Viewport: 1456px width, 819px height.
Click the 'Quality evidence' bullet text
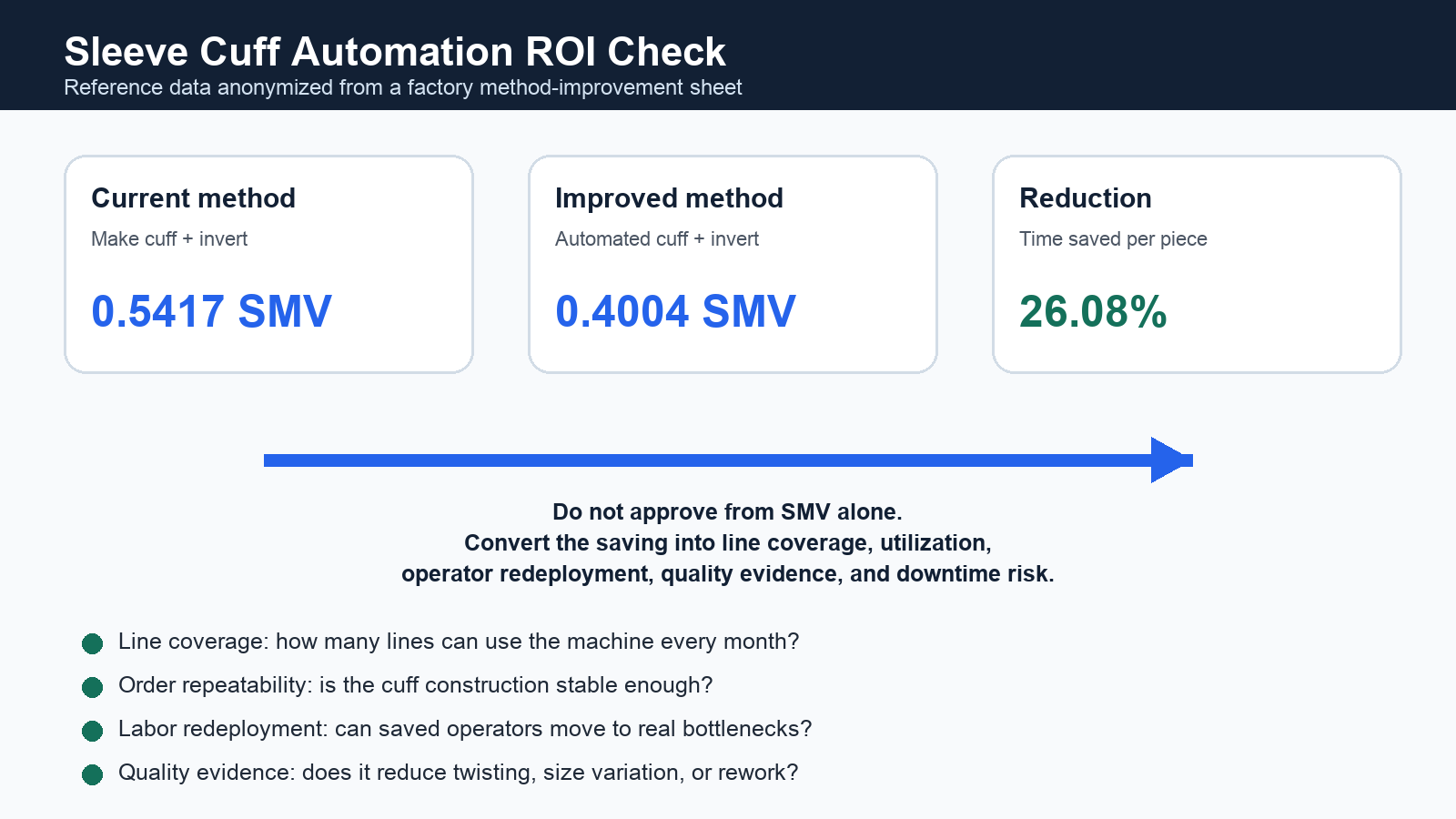pos(459,772)
